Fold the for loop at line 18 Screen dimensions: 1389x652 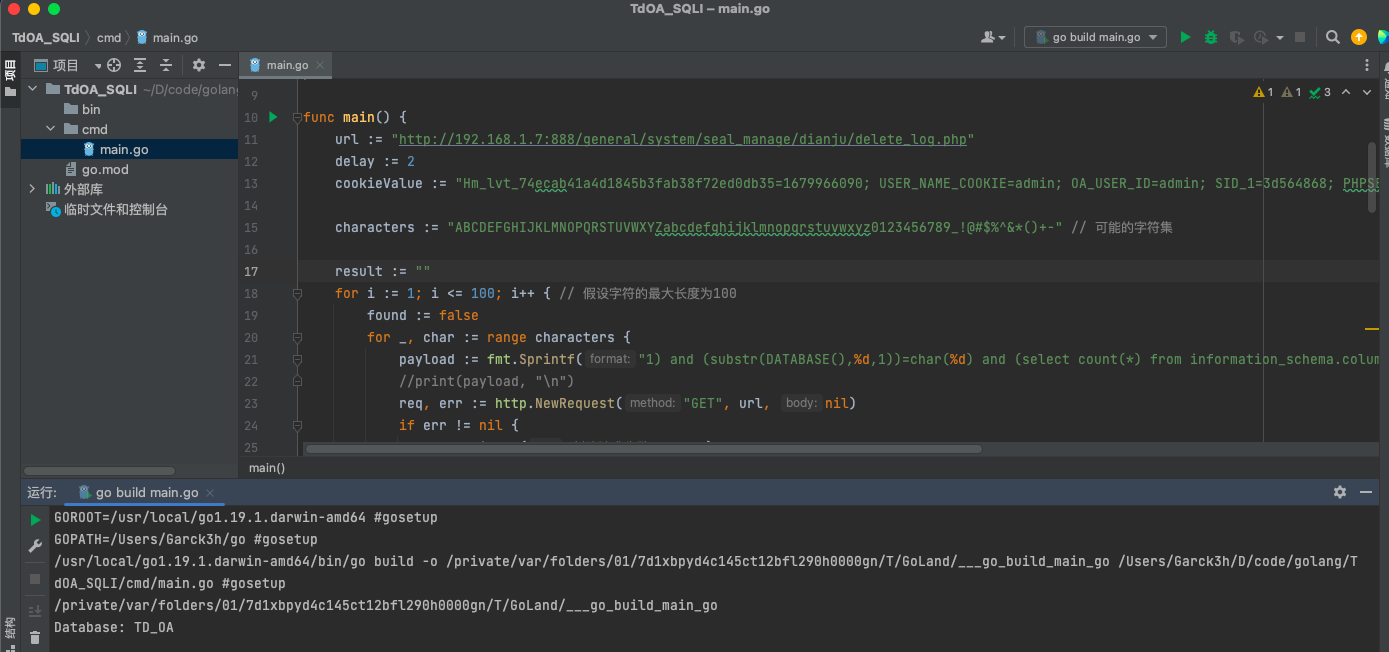pyautogui.click(x=297, y=293)
